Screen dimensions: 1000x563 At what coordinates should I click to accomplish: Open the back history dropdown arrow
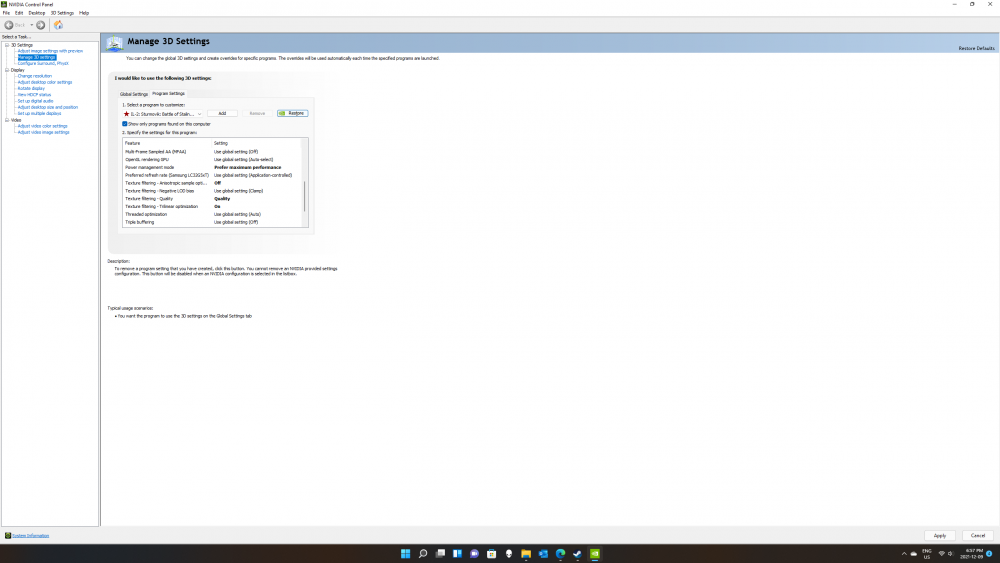coord(31,25)
